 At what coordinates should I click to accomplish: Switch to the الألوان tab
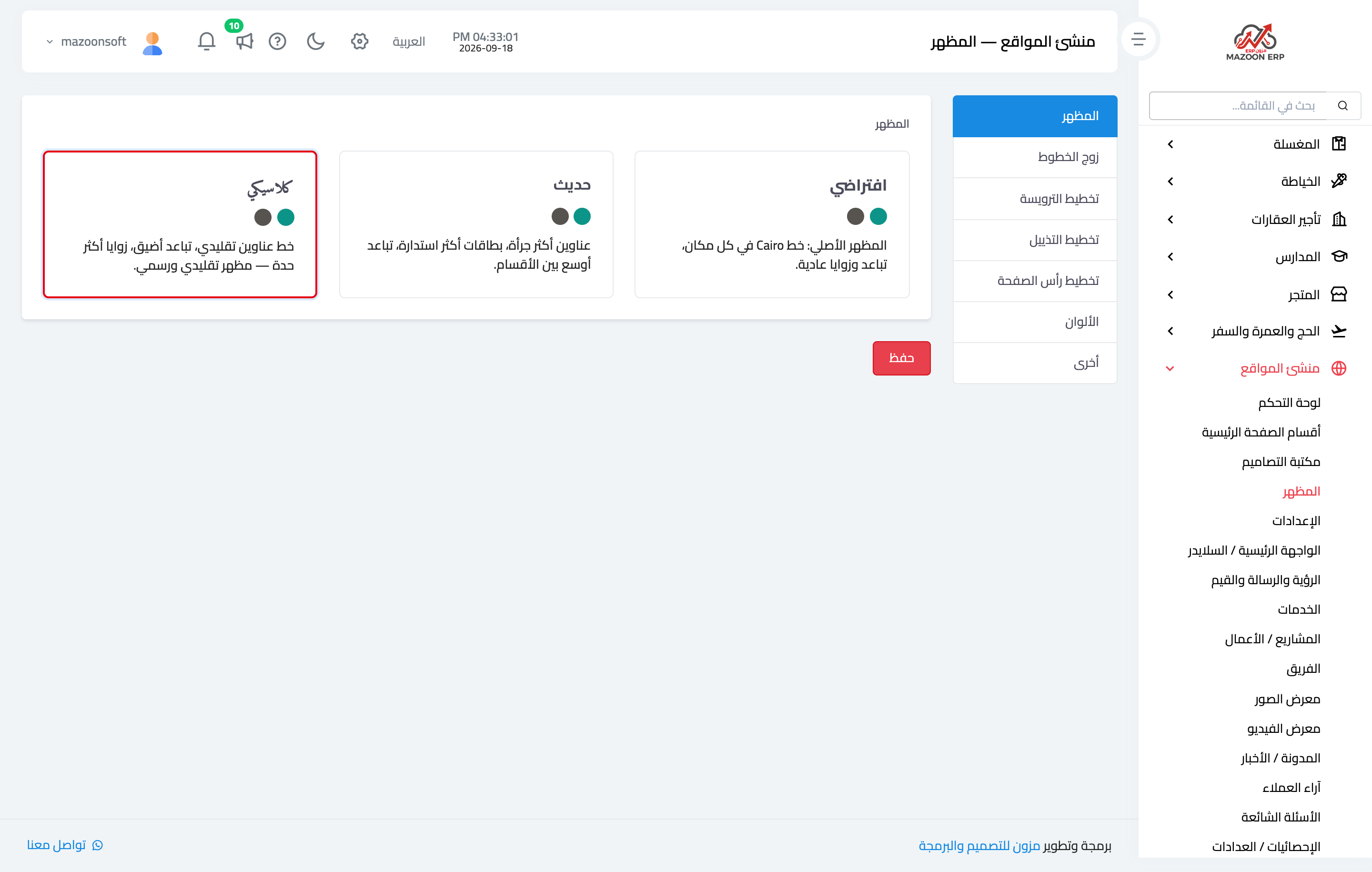[x=1035, y=322]
